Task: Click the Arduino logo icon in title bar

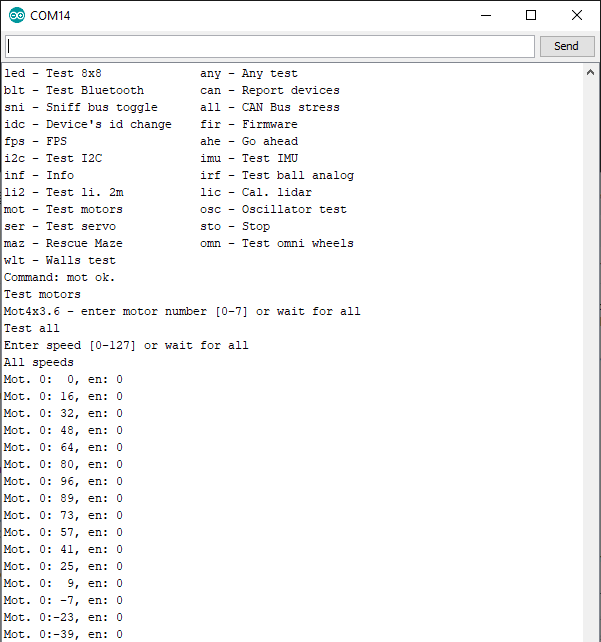Action: point(17,16)
